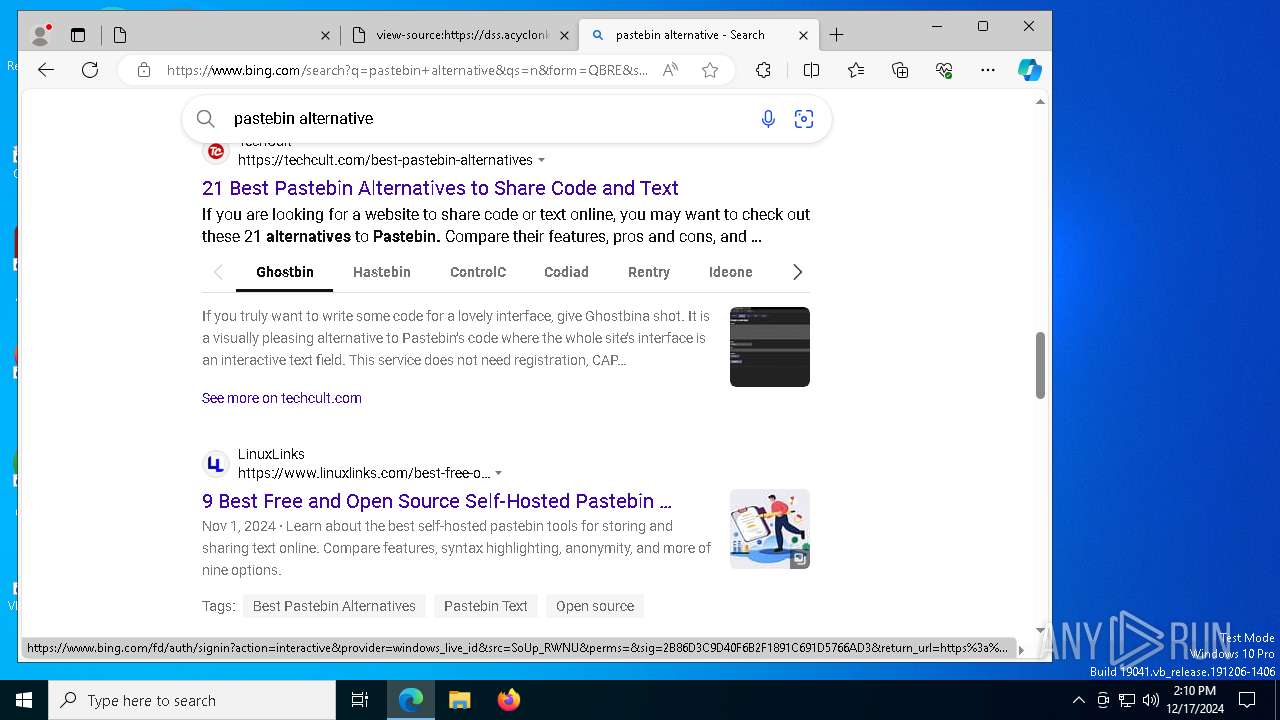Image resolution: width=1280 pixels, height=720 pixels.
Task: Select the Codiad carousel tab
Action: click(566, 272)
